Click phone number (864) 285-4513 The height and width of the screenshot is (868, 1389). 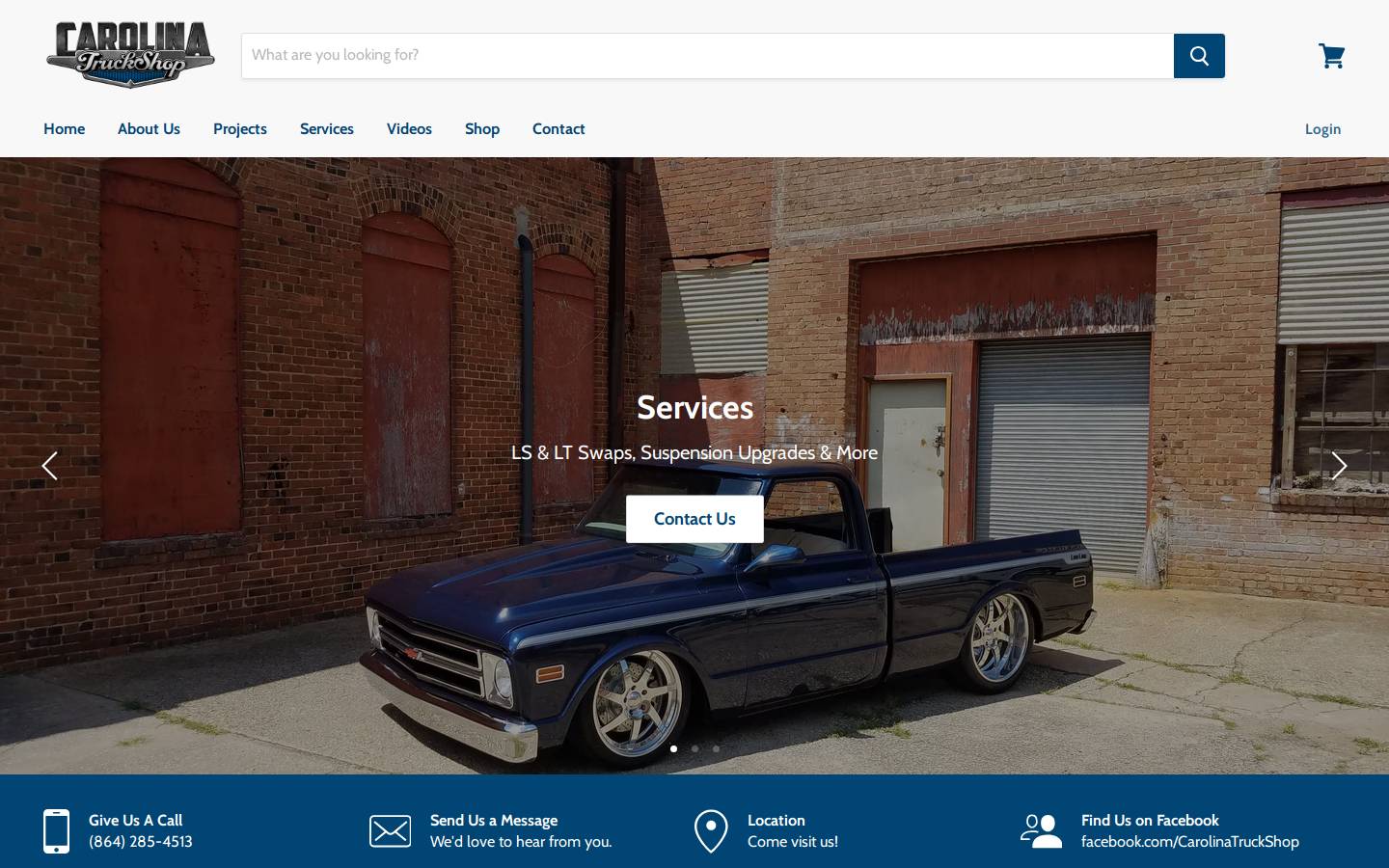coord(141,842)
